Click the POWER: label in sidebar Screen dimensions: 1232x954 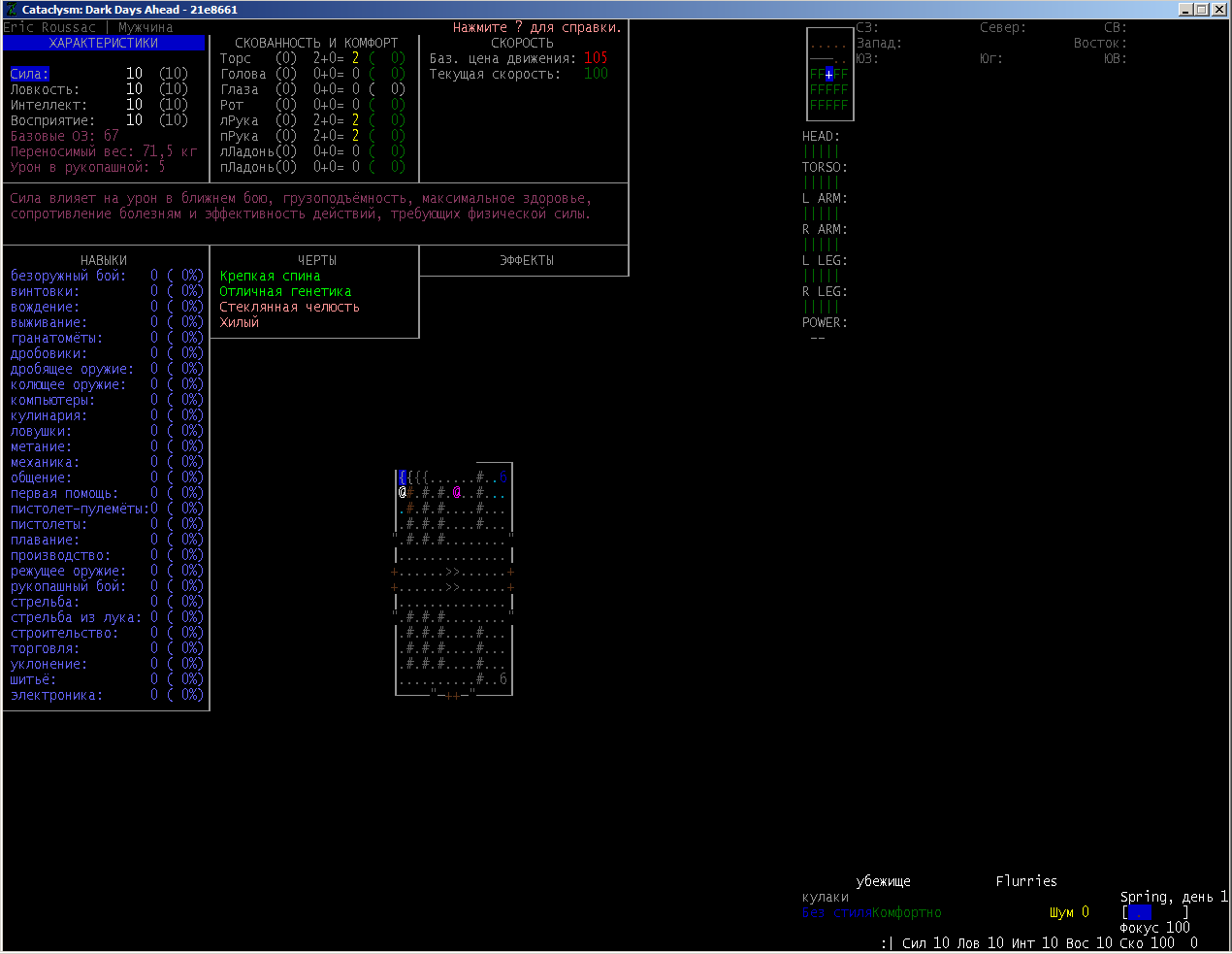click(825, 322)
